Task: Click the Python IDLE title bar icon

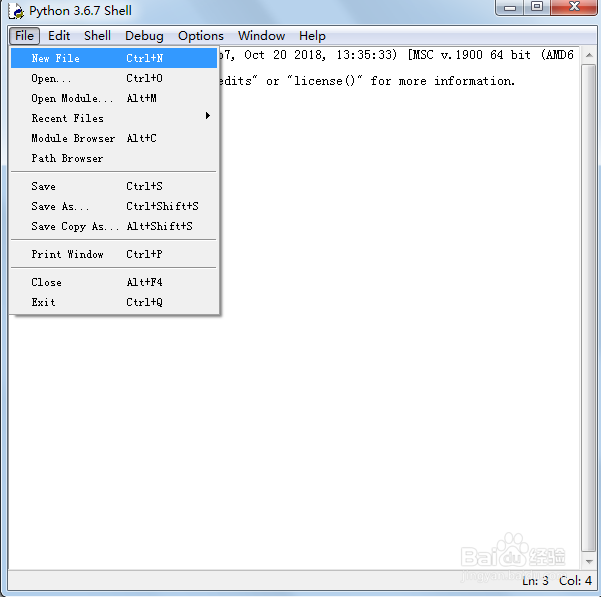Action: [x=16, y=11]
